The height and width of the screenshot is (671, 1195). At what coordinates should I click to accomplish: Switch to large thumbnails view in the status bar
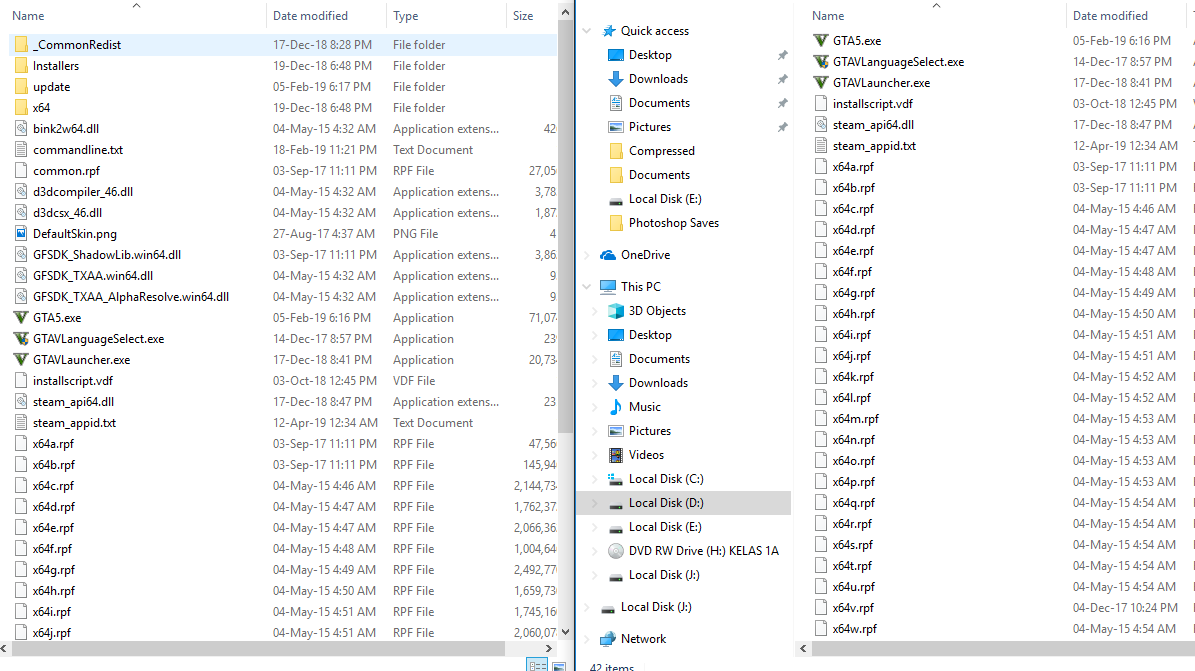560,664
